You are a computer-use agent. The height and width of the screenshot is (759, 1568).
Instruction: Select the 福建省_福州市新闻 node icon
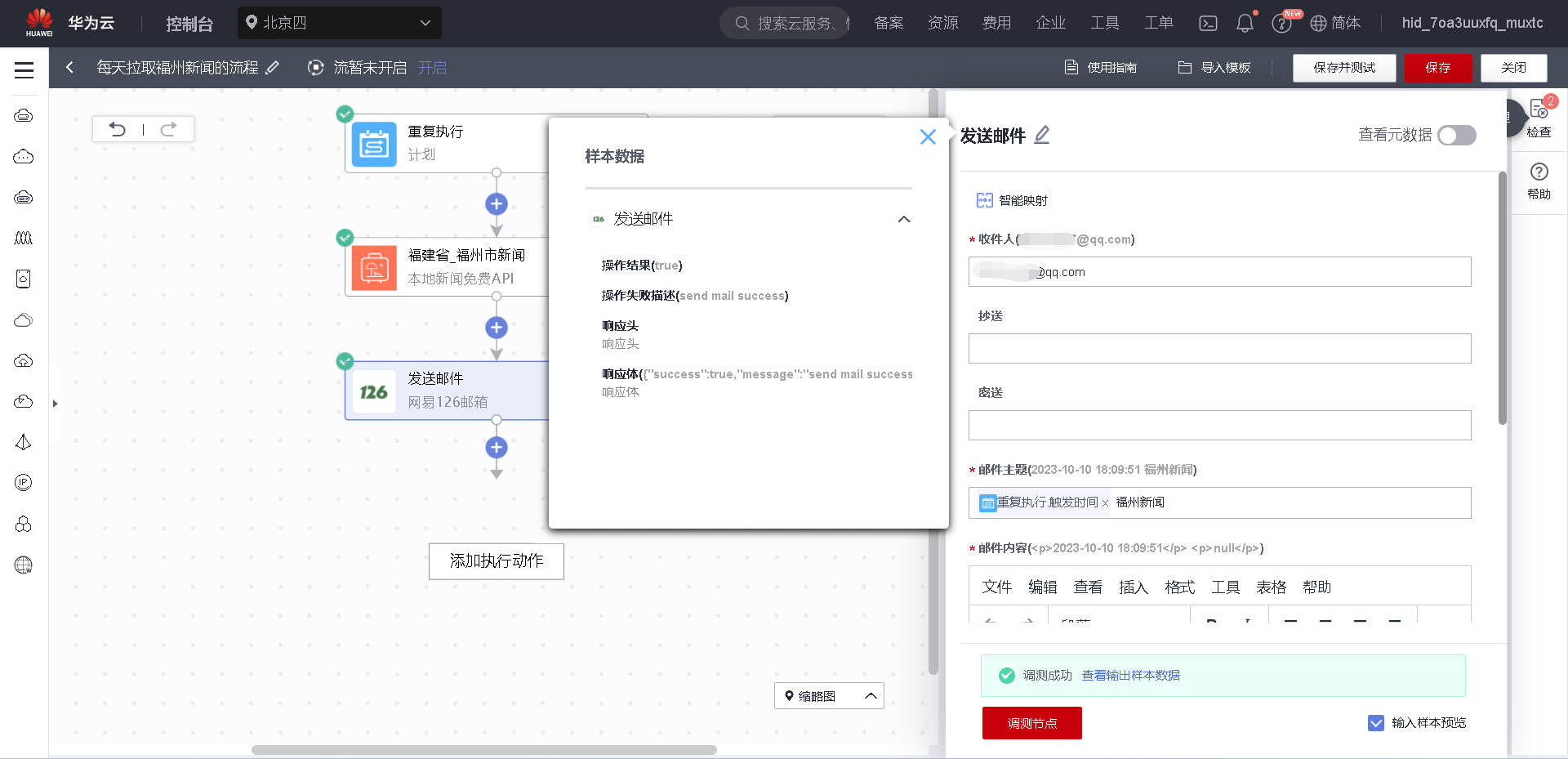[374, 268]
